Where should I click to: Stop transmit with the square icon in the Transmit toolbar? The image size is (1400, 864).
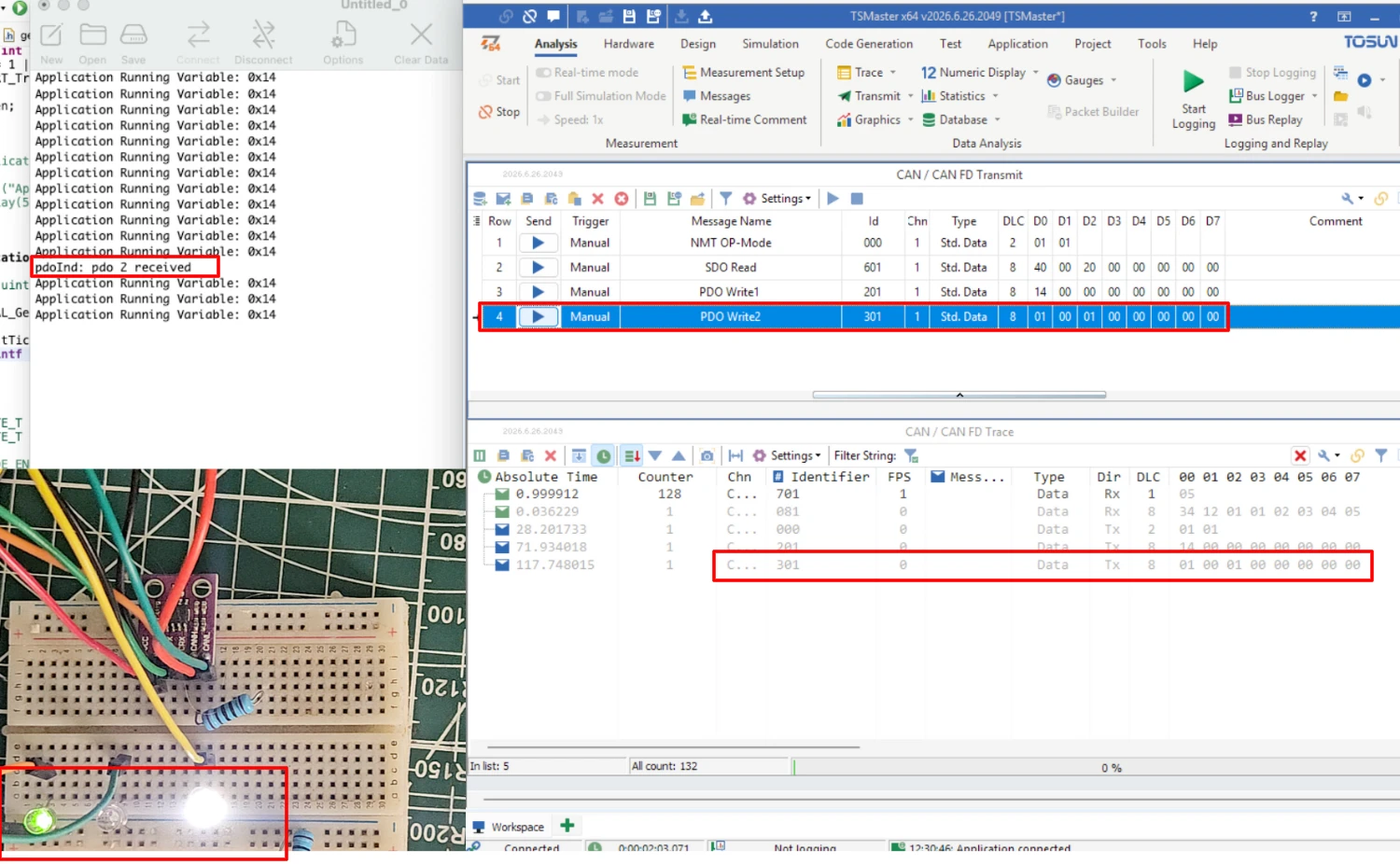857,199
